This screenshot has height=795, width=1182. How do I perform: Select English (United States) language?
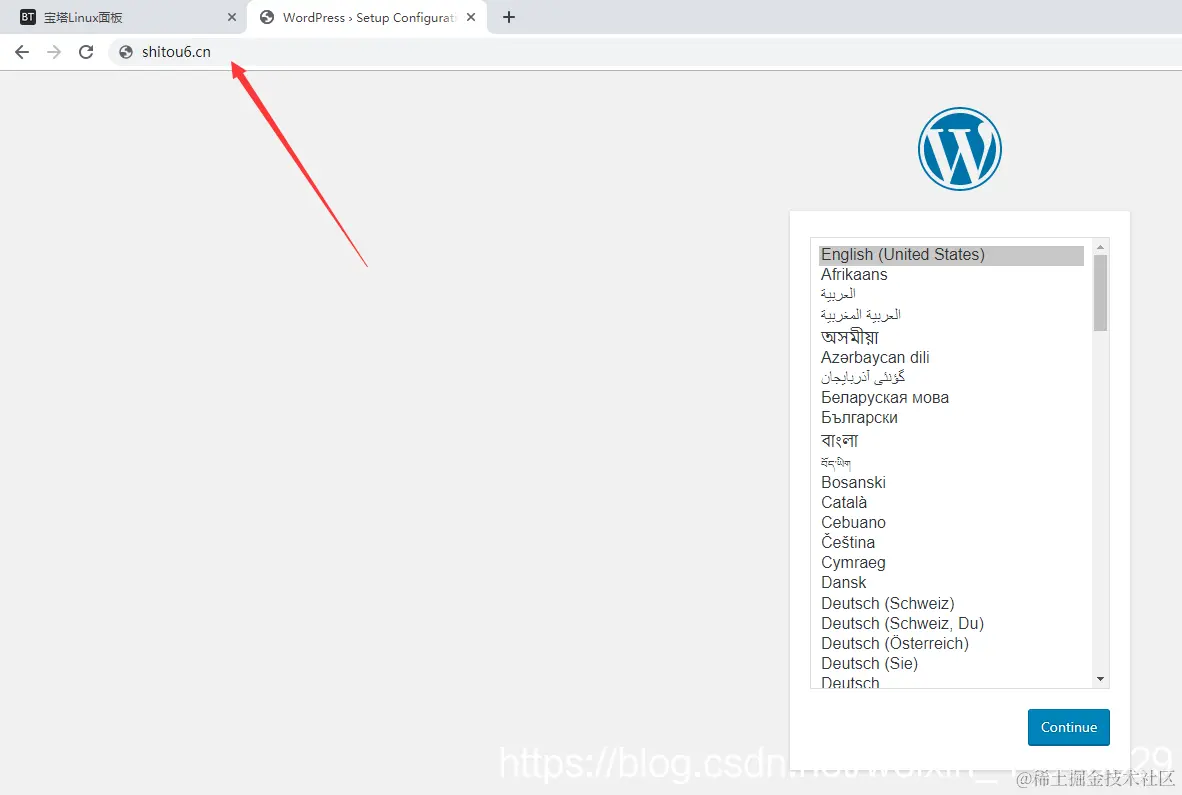[951, 255]
